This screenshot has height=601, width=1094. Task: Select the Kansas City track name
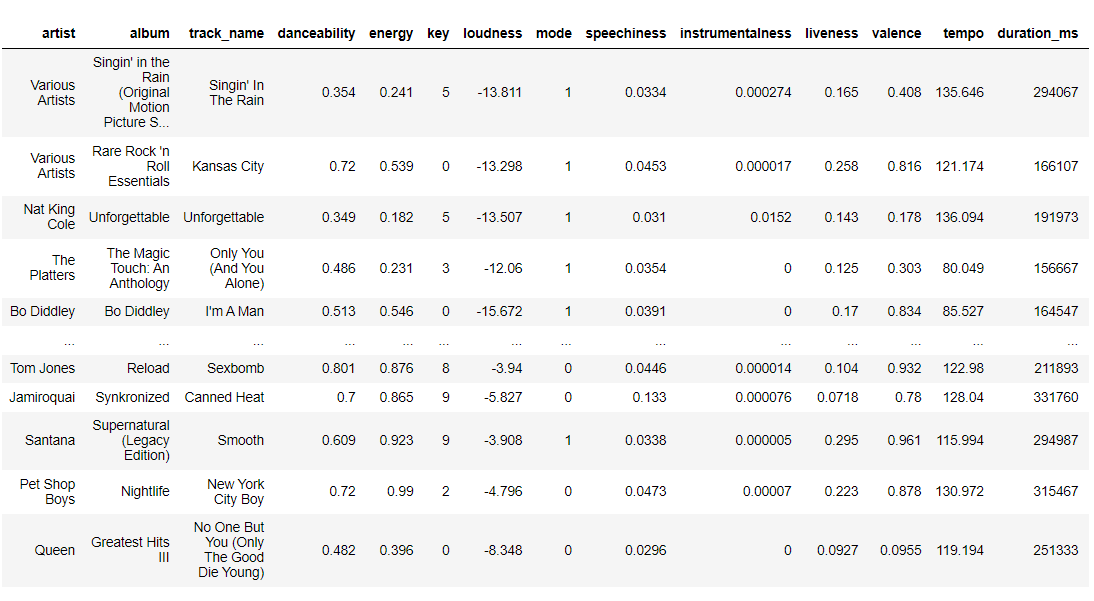coord(228,166)
